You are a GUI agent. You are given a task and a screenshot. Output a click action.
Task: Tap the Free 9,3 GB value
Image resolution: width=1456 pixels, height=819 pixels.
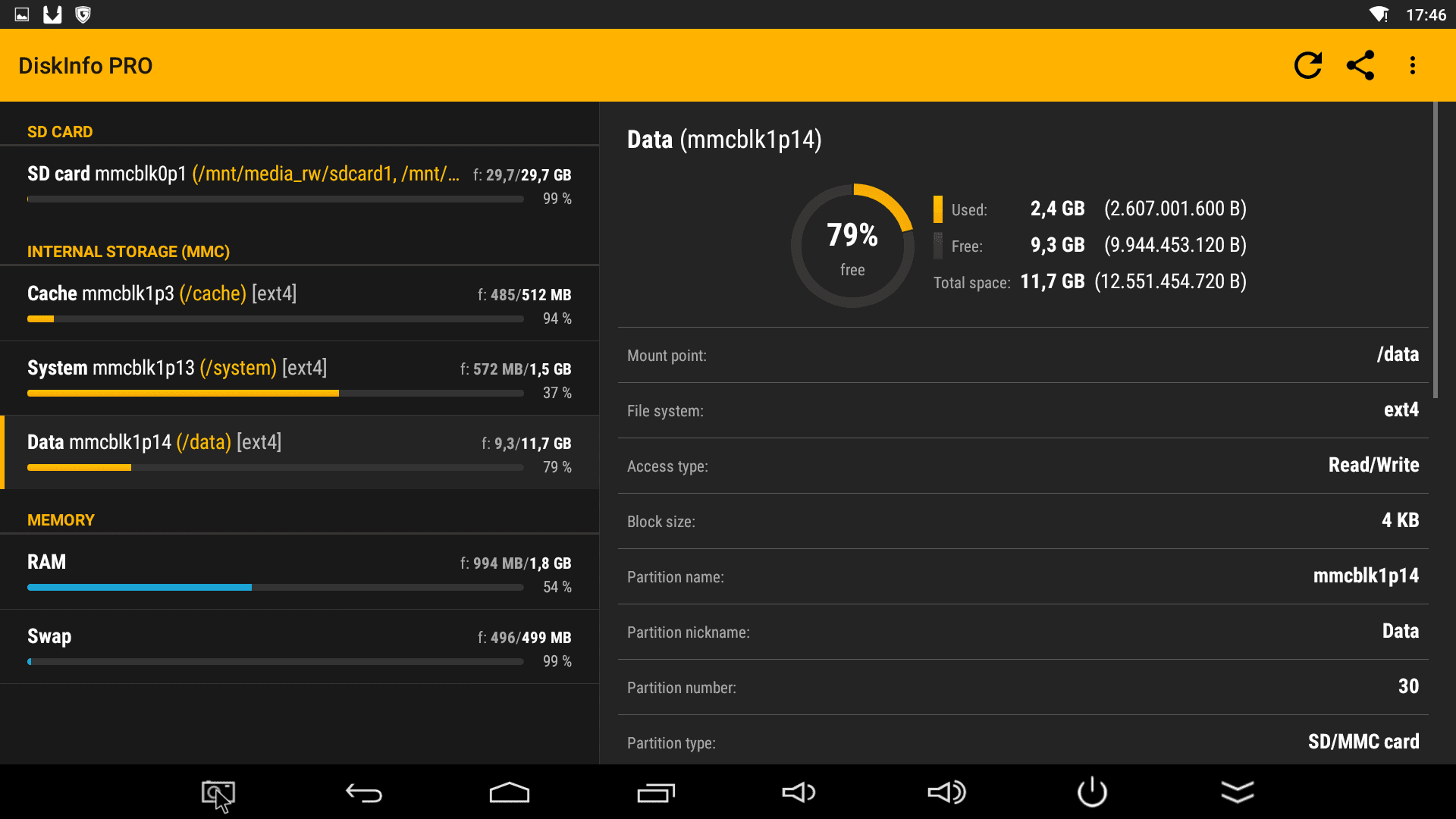click(1057, 245)
